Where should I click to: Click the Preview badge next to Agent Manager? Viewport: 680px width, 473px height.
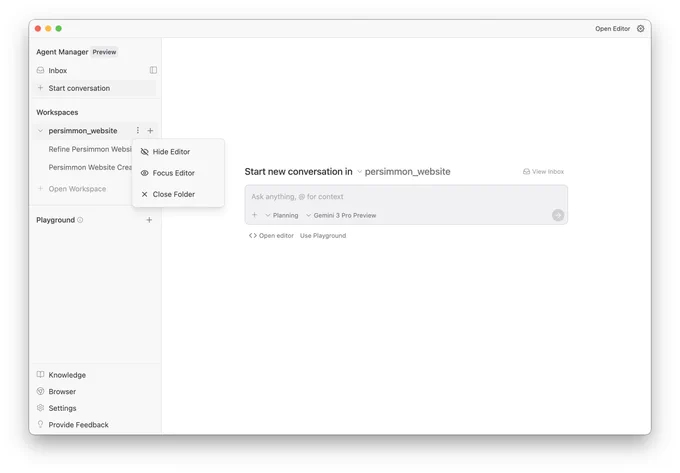(x=104, y=52)
